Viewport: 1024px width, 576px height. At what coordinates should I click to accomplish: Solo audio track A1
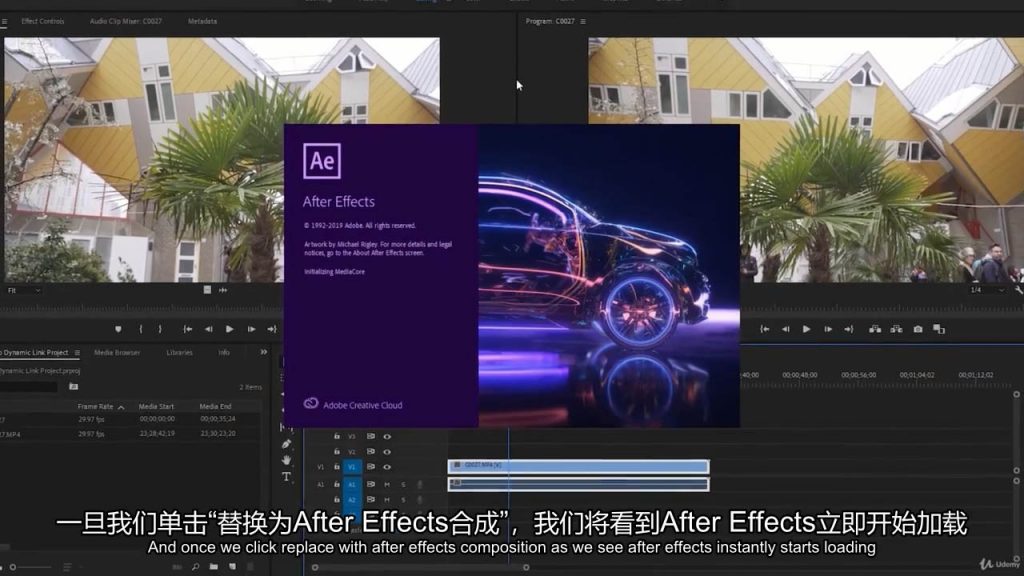(404, 484)
